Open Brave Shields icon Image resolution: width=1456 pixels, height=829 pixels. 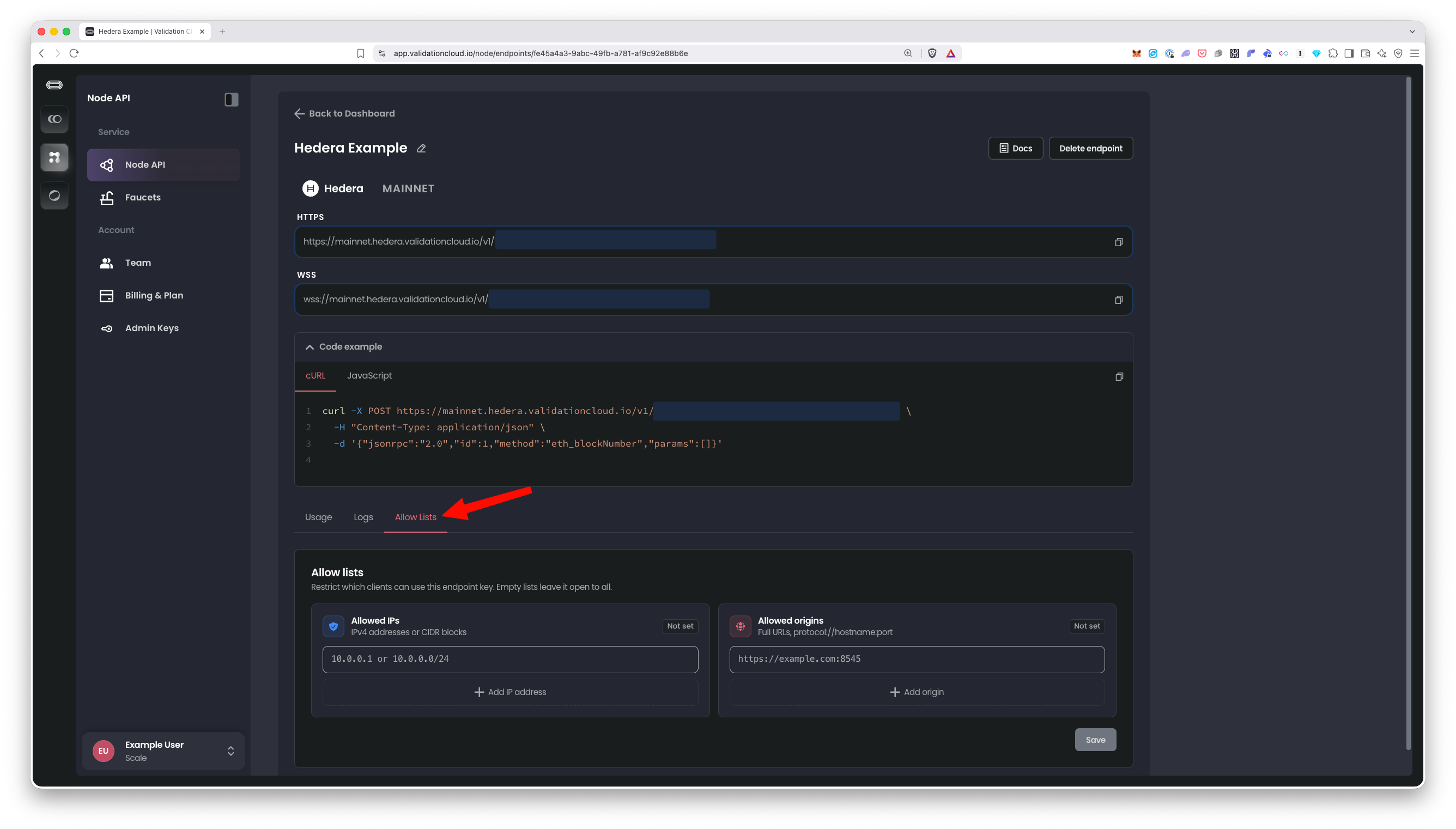tap(932, 53)
